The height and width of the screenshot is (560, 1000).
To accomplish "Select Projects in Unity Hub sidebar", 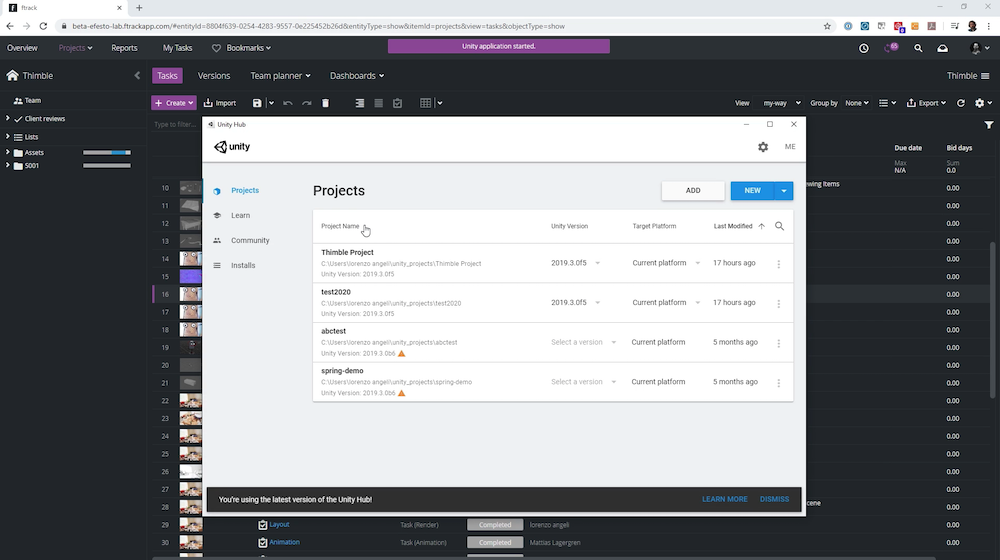I will tap(245, 191).
